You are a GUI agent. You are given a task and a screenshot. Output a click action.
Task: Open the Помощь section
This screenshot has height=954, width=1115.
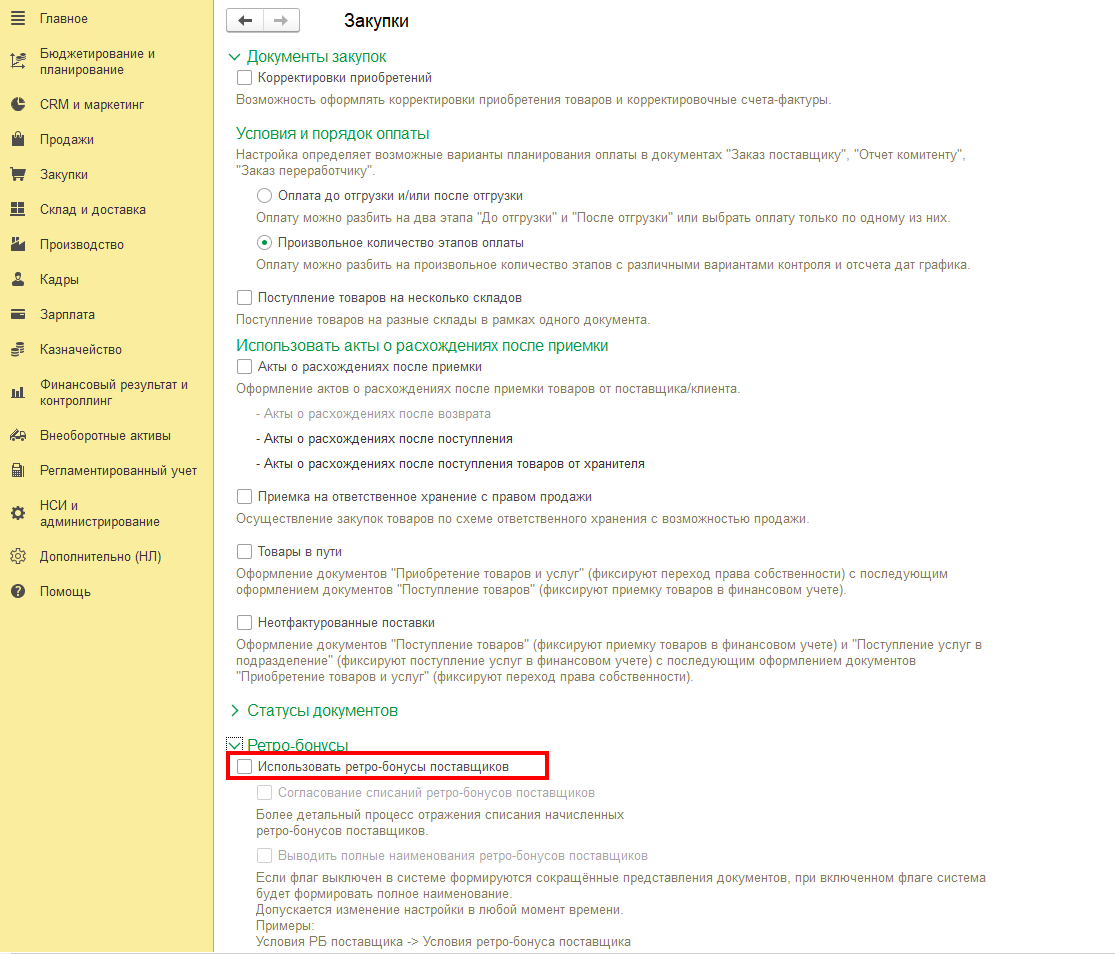65,591
